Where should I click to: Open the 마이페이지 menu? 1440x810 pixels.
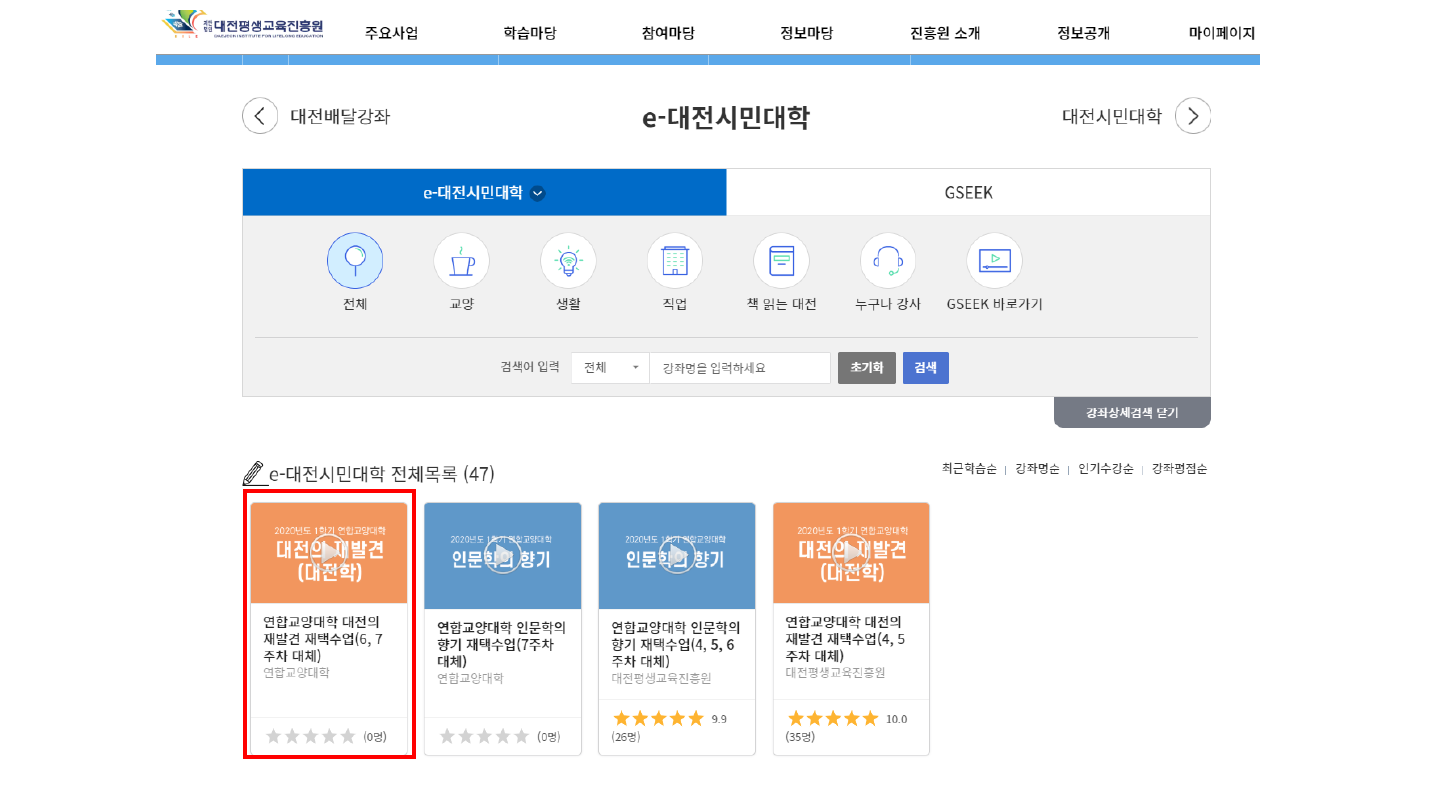pyautogui.click(x=1221, y=33)
